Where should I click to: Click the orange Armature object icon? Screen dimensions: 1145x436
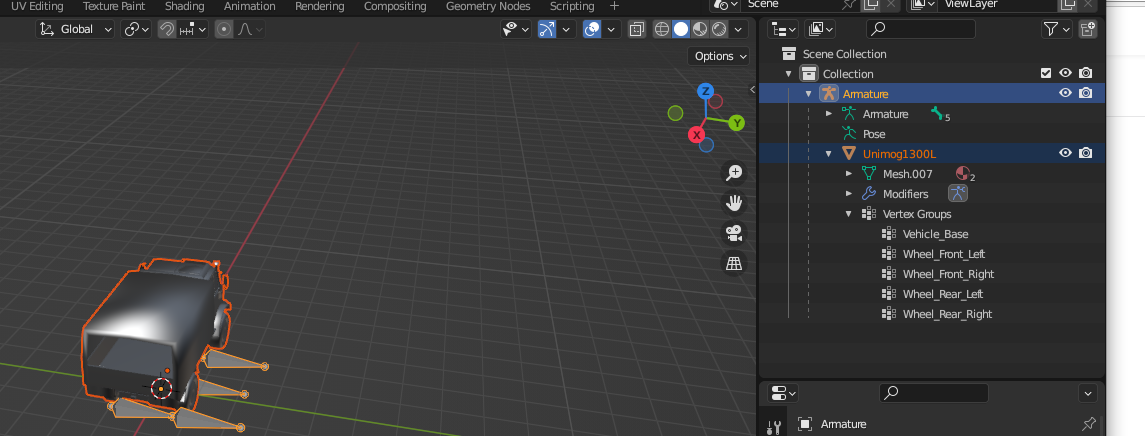coord(828,93)
